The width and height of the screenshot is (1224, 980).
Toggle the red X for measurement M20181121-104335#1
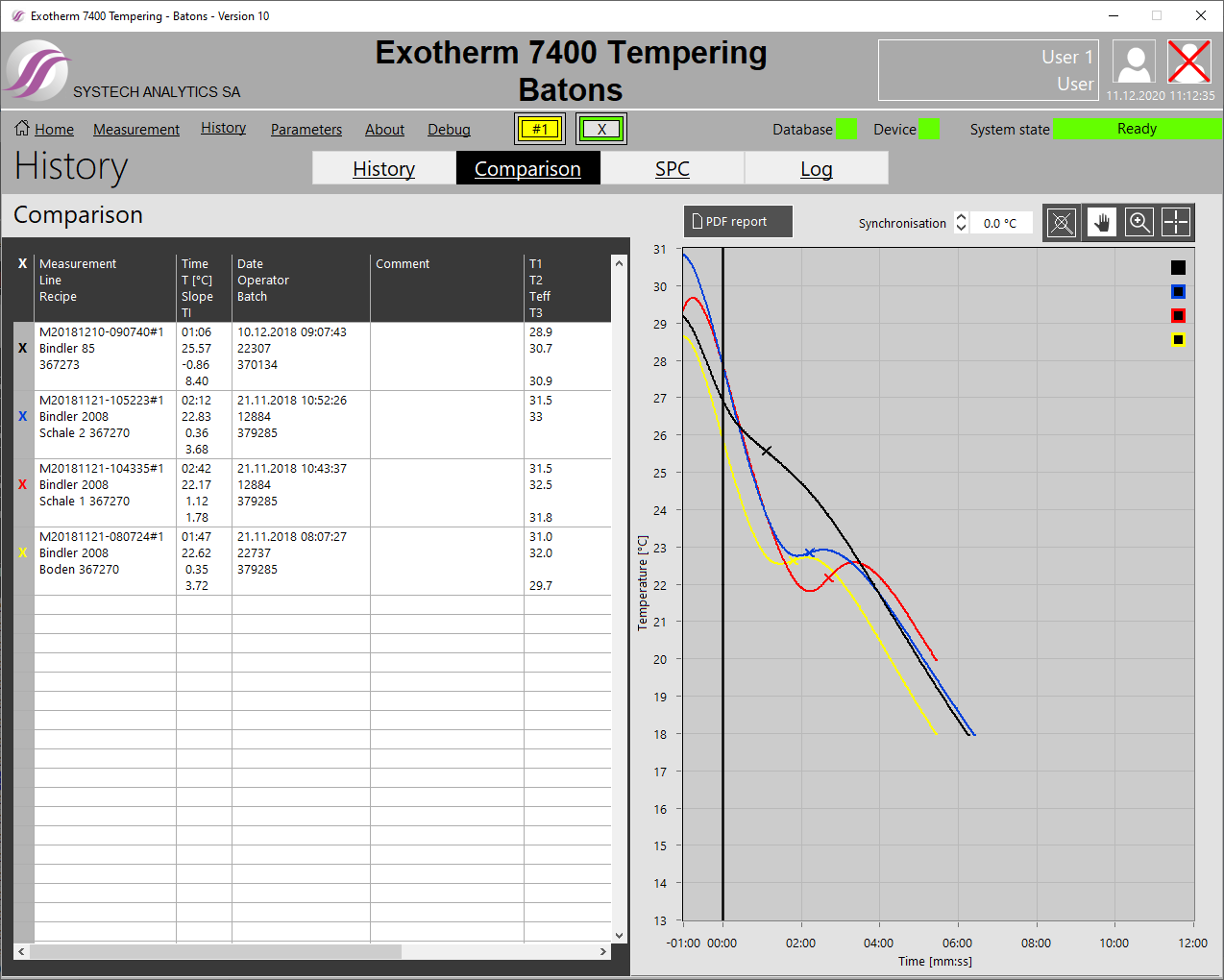(23, 484)
